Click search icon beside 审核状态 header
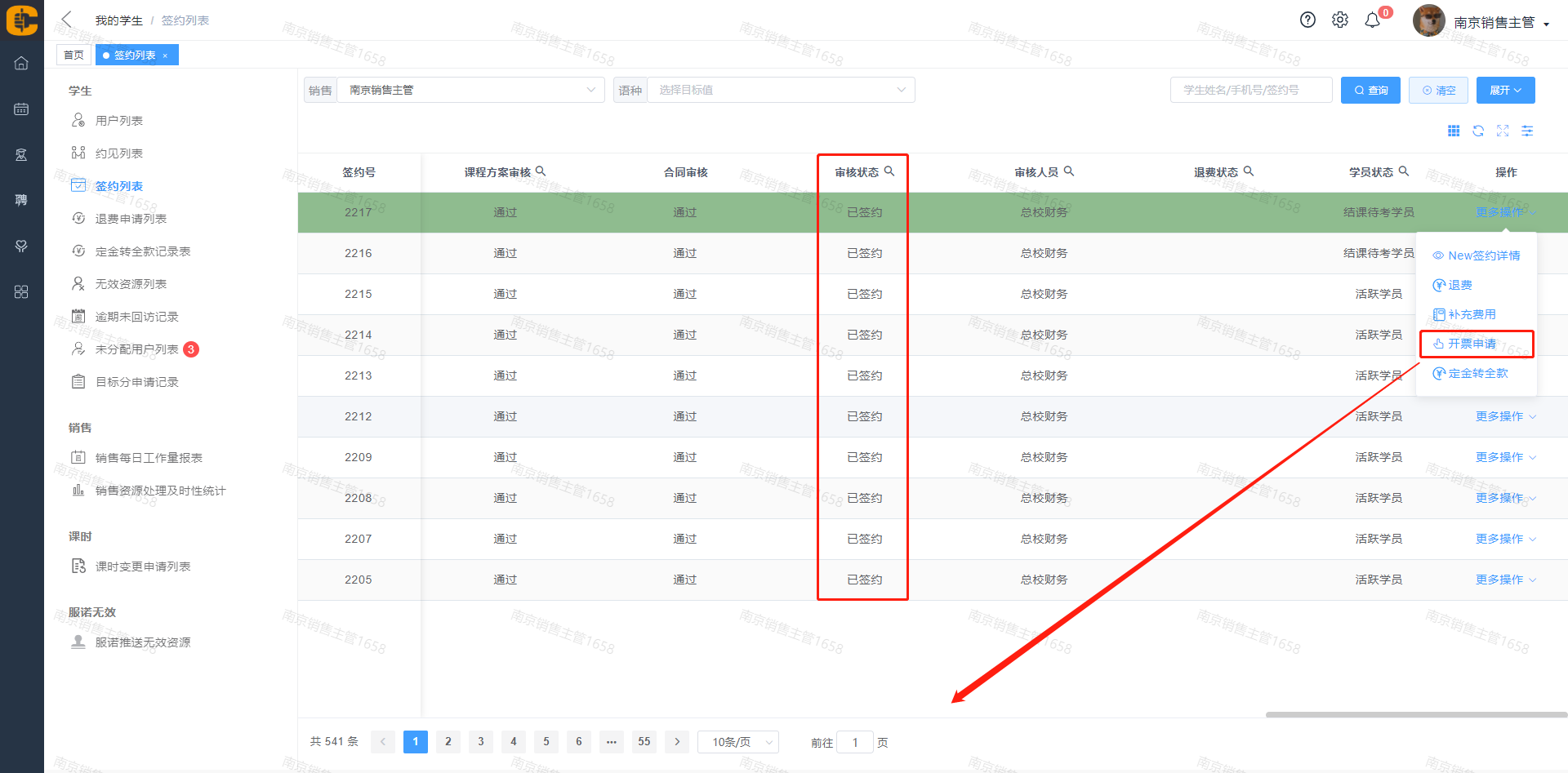The image size is (1568, 773). (x=889, y=171)
